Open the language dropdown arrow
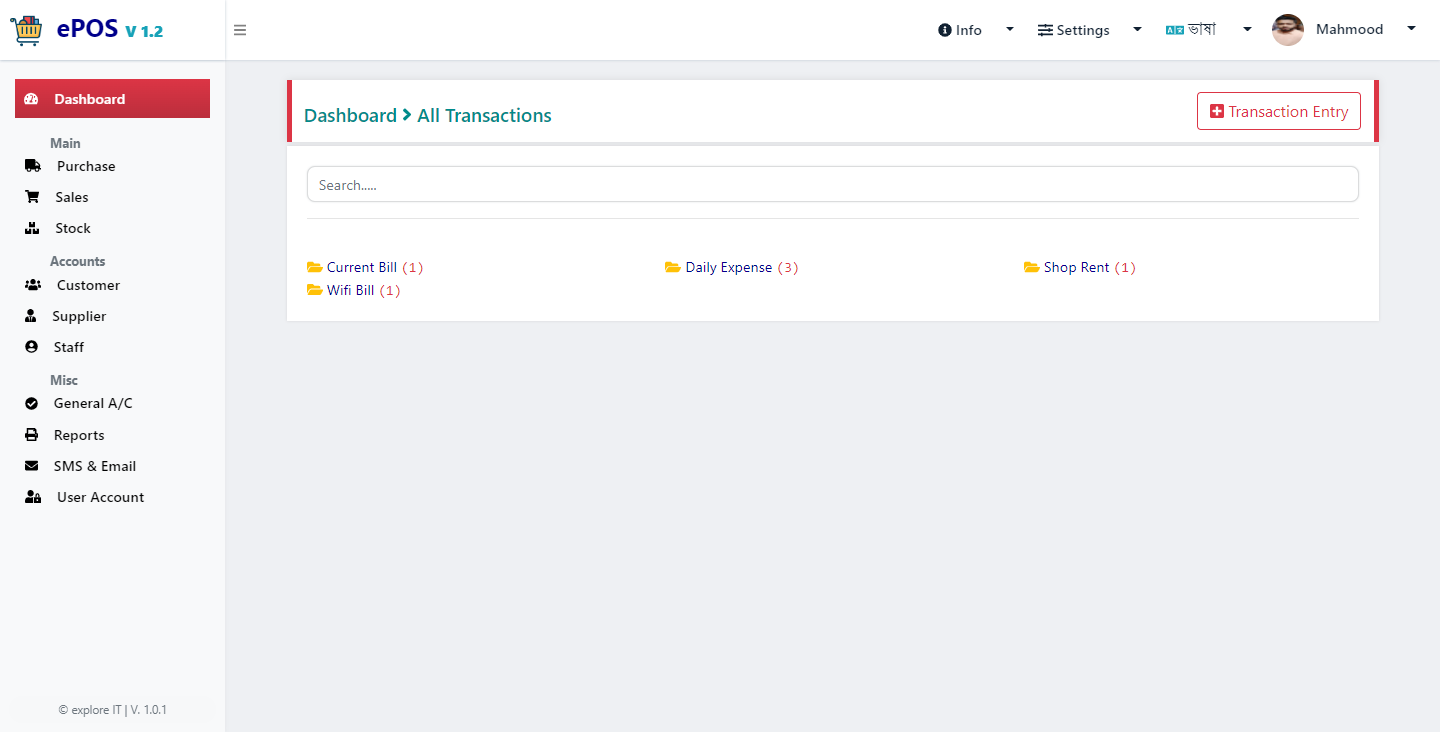This screenshot has height=732, width=1440. click(x=1247, y=29)
